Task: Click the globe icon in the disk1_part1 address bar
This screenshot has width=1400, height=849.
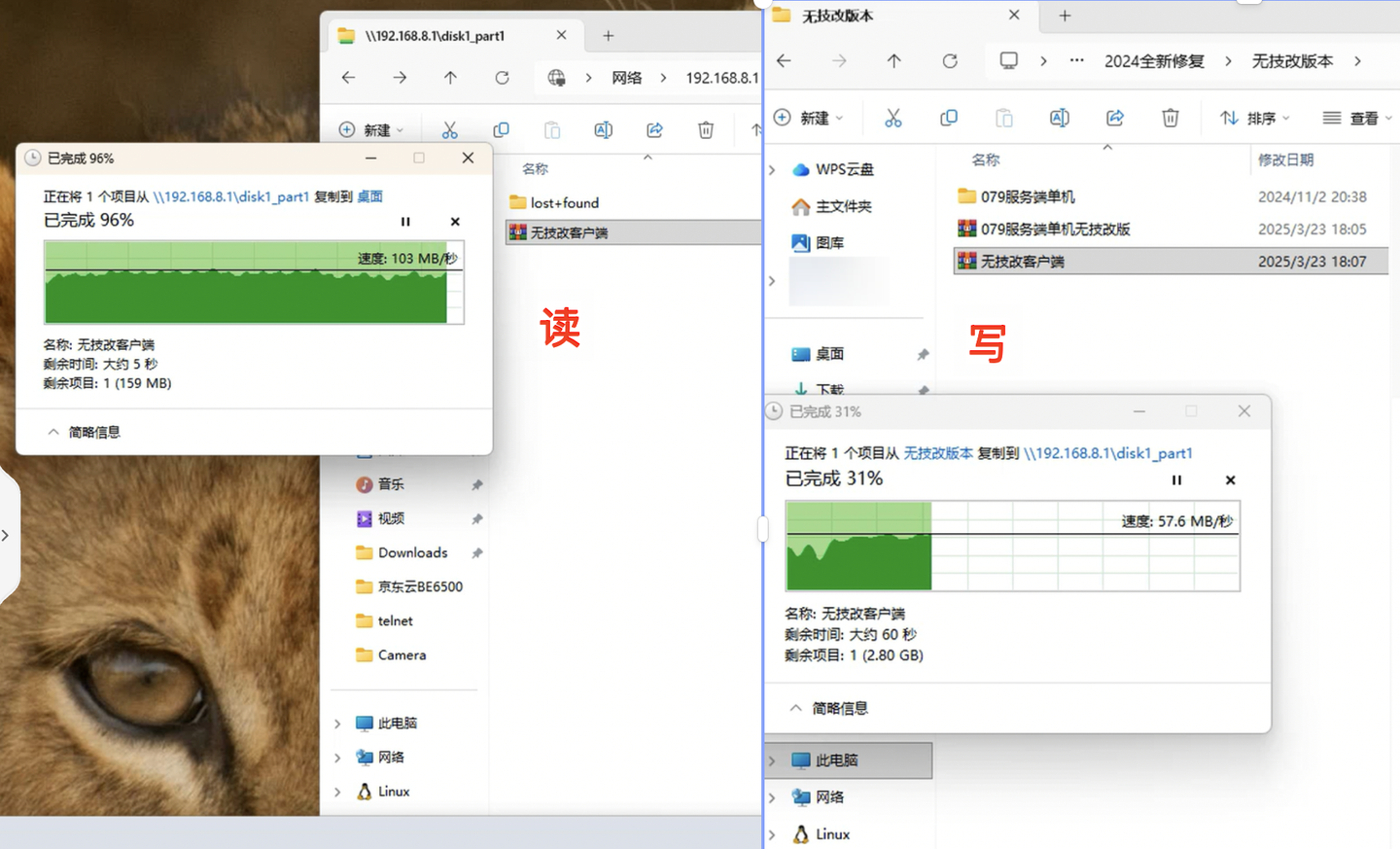Action: click(x=556, y=78)
